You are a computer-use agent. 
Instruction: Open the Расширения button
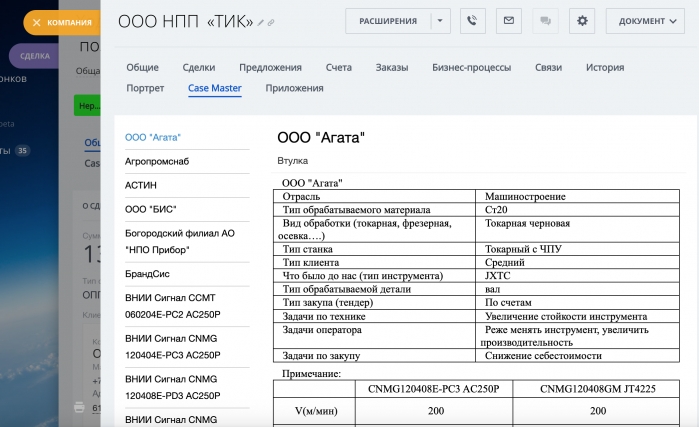pyautogui.click(x=388, y=21)
